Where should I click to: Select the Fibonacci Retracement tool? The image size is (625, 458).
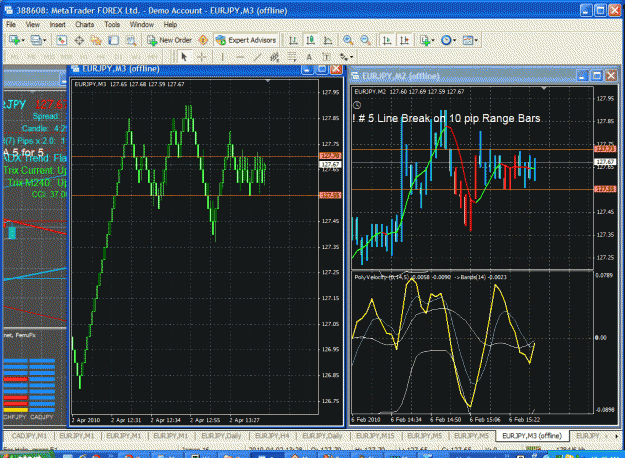pyautogui.click(x=292, y=57)
